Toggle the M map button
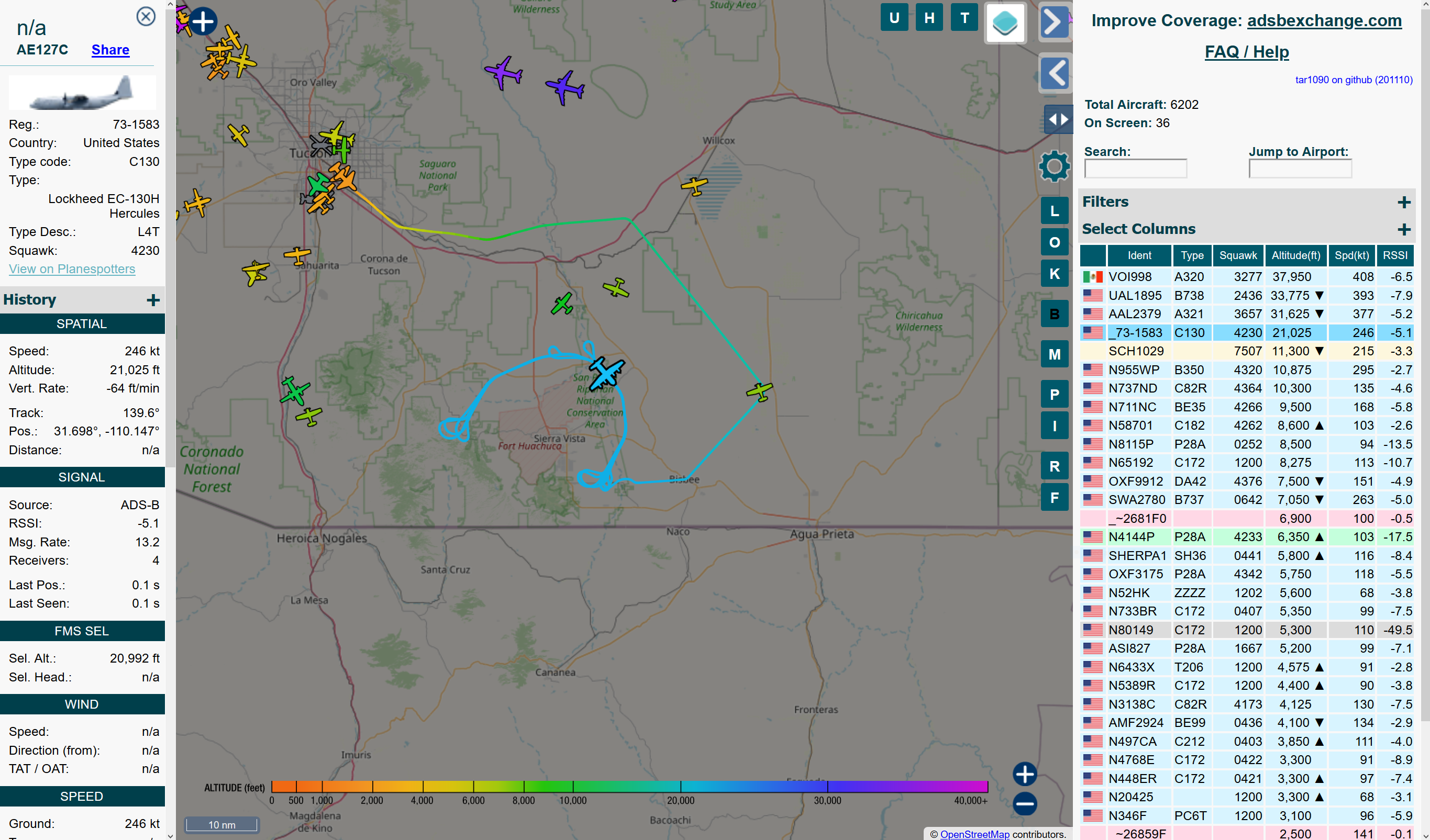The image size is (1430, 840). 1055,354
